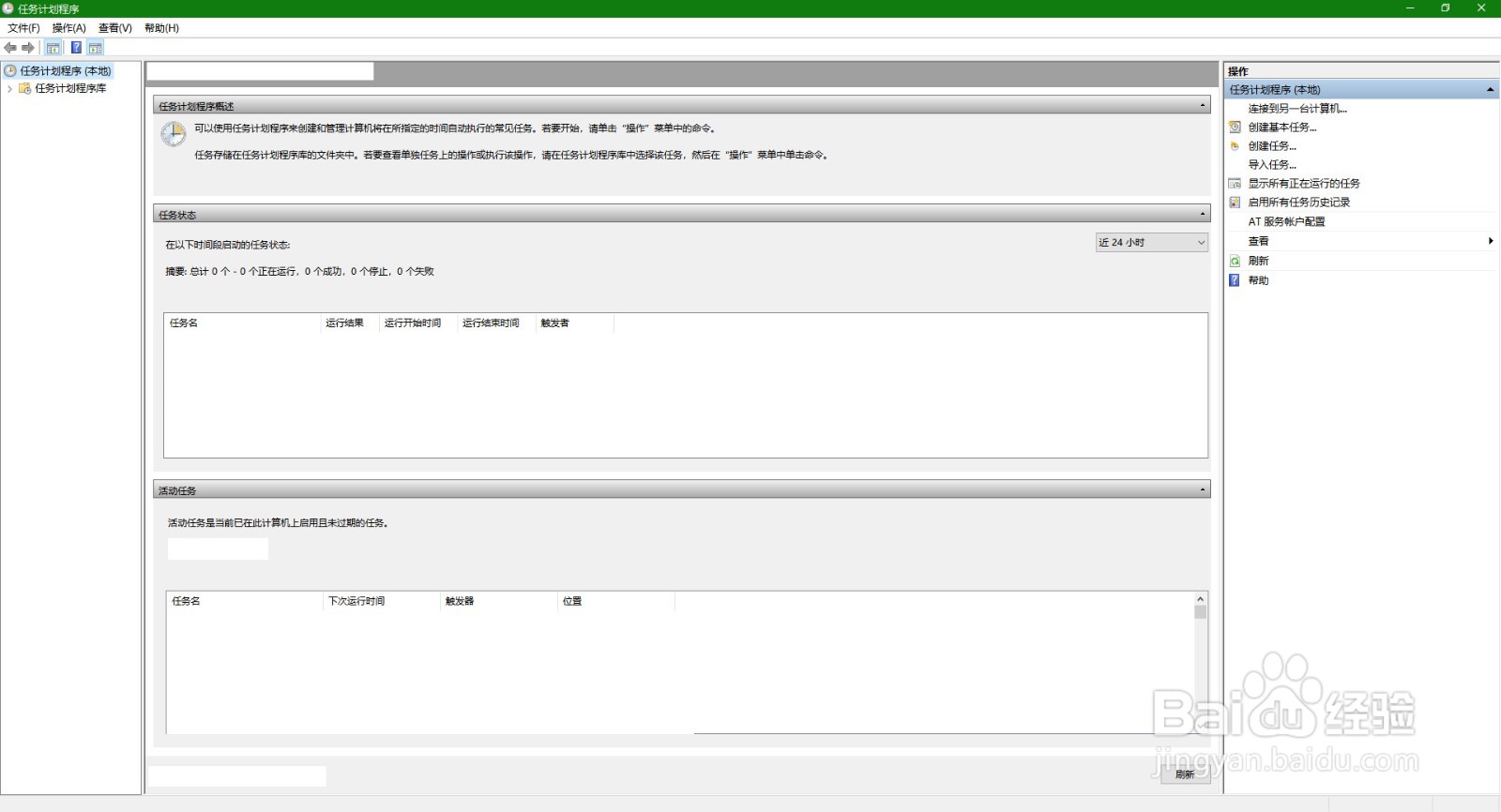The height and width of the screenshot is (812, 1501).
Task: Open the 帮助(H) menu
Action: 161,28
